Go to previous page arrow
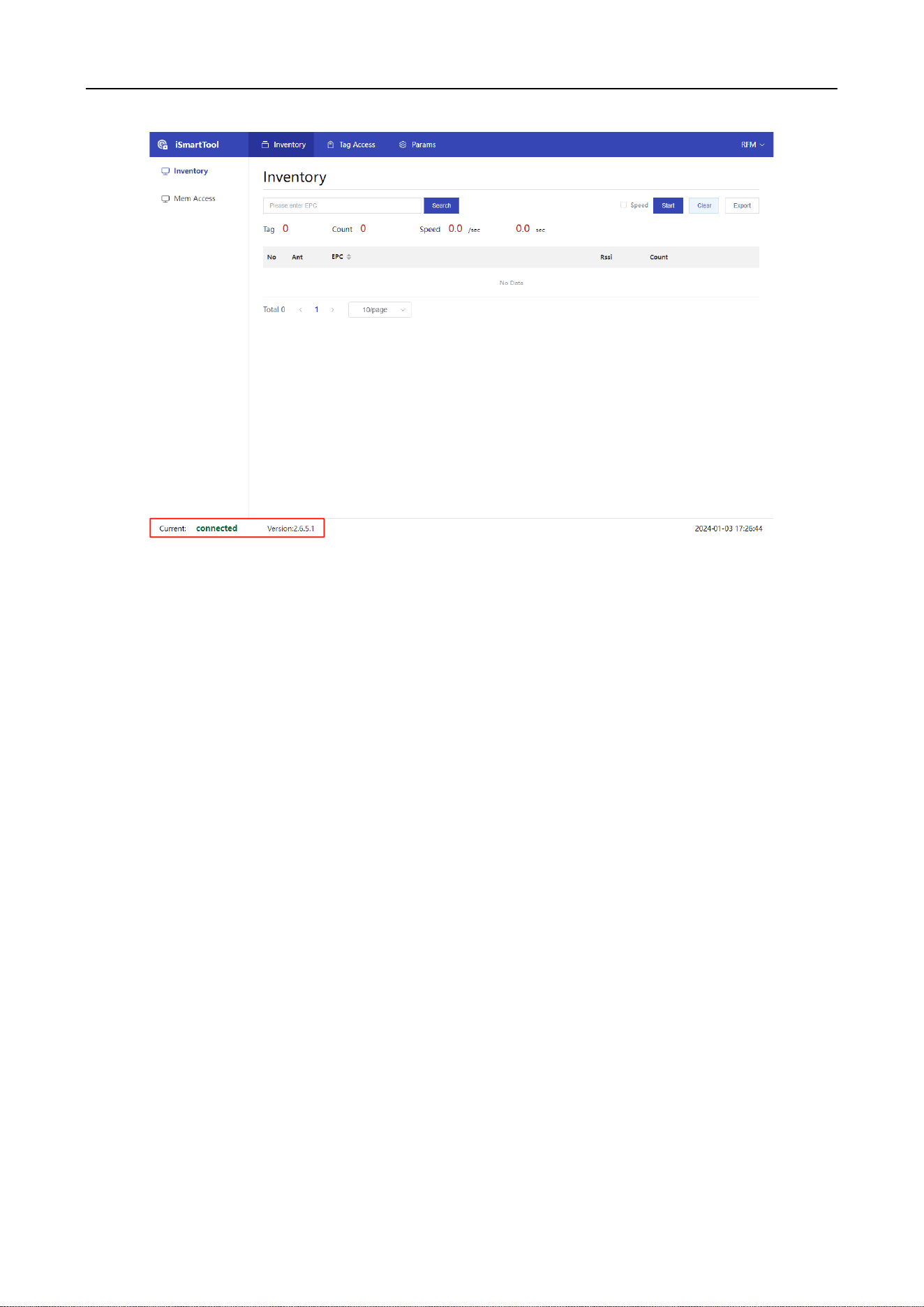The height and width of the screenshot is (1307, 924). click(301, 310)
